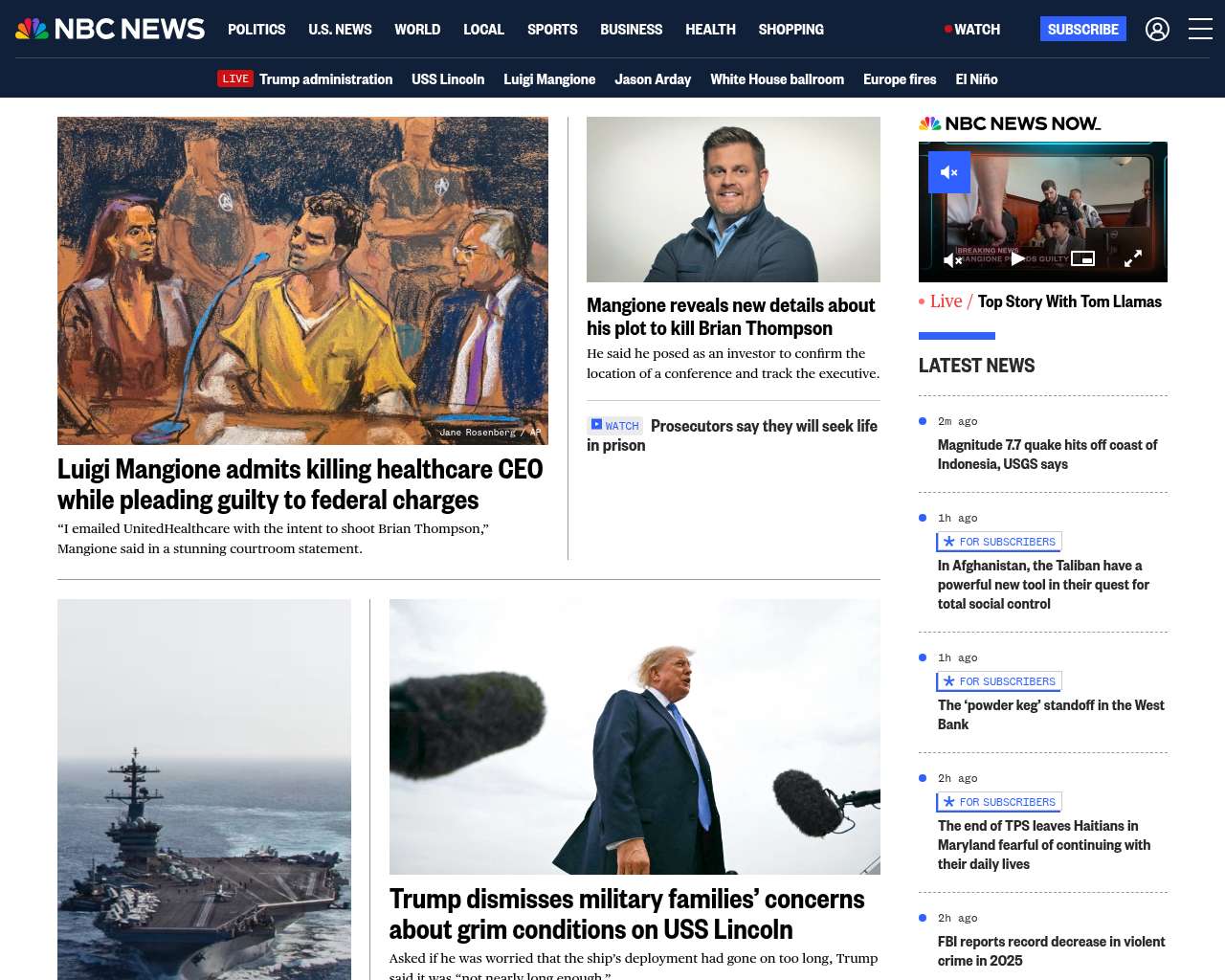The height and width of the screenshot is (980, 1225).
Task: Play the NBC News Now live video
Action: click(x=1017, y=258)
